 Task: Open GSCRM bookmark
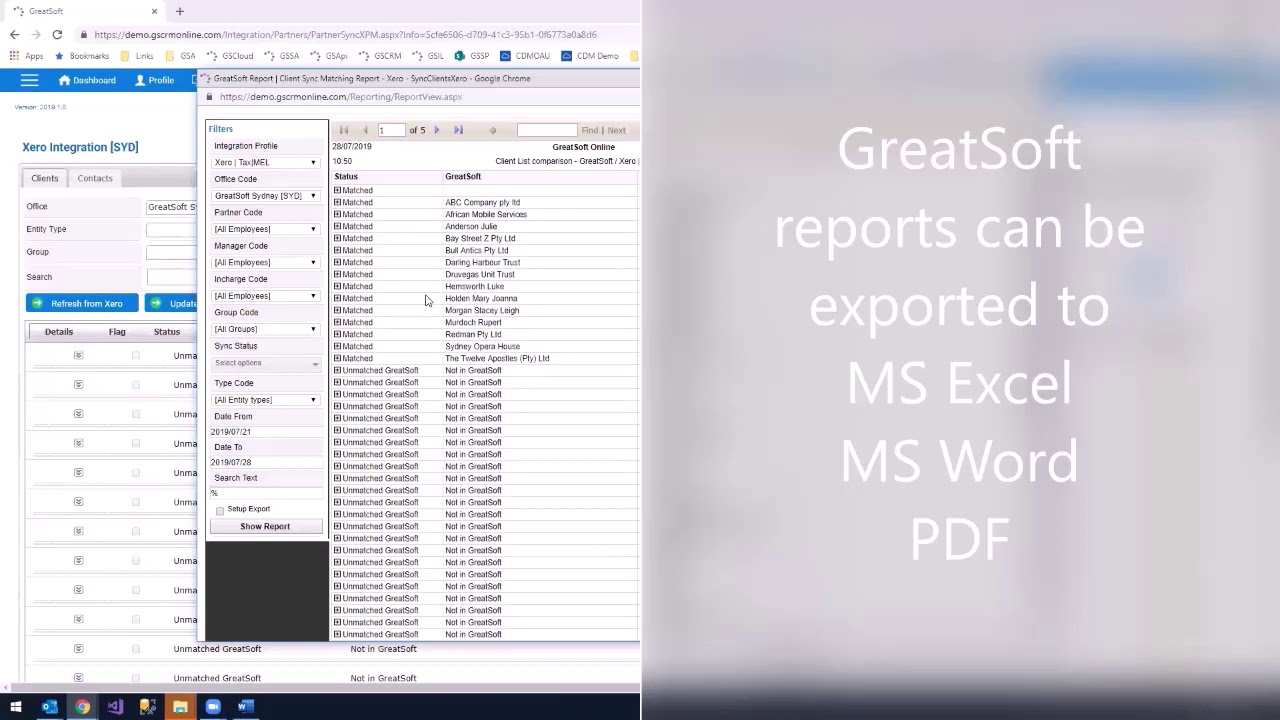[380, 56]
